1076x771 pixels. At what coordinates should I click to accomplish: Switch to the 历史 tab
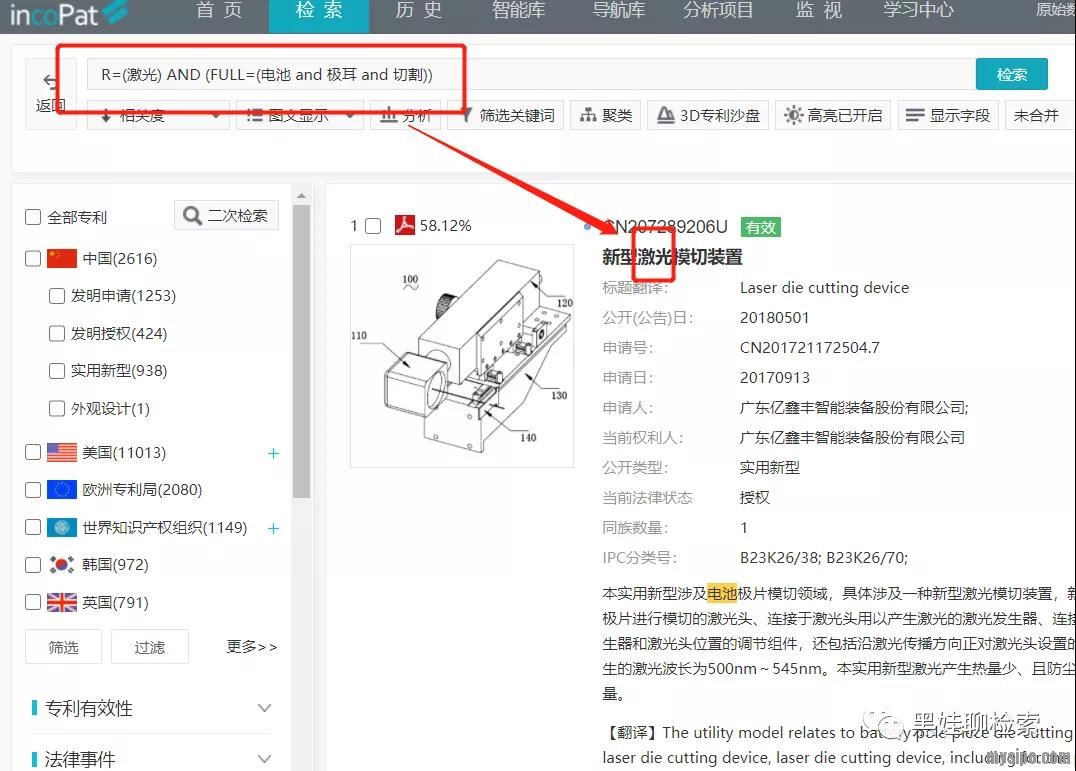tap(418, 11)
